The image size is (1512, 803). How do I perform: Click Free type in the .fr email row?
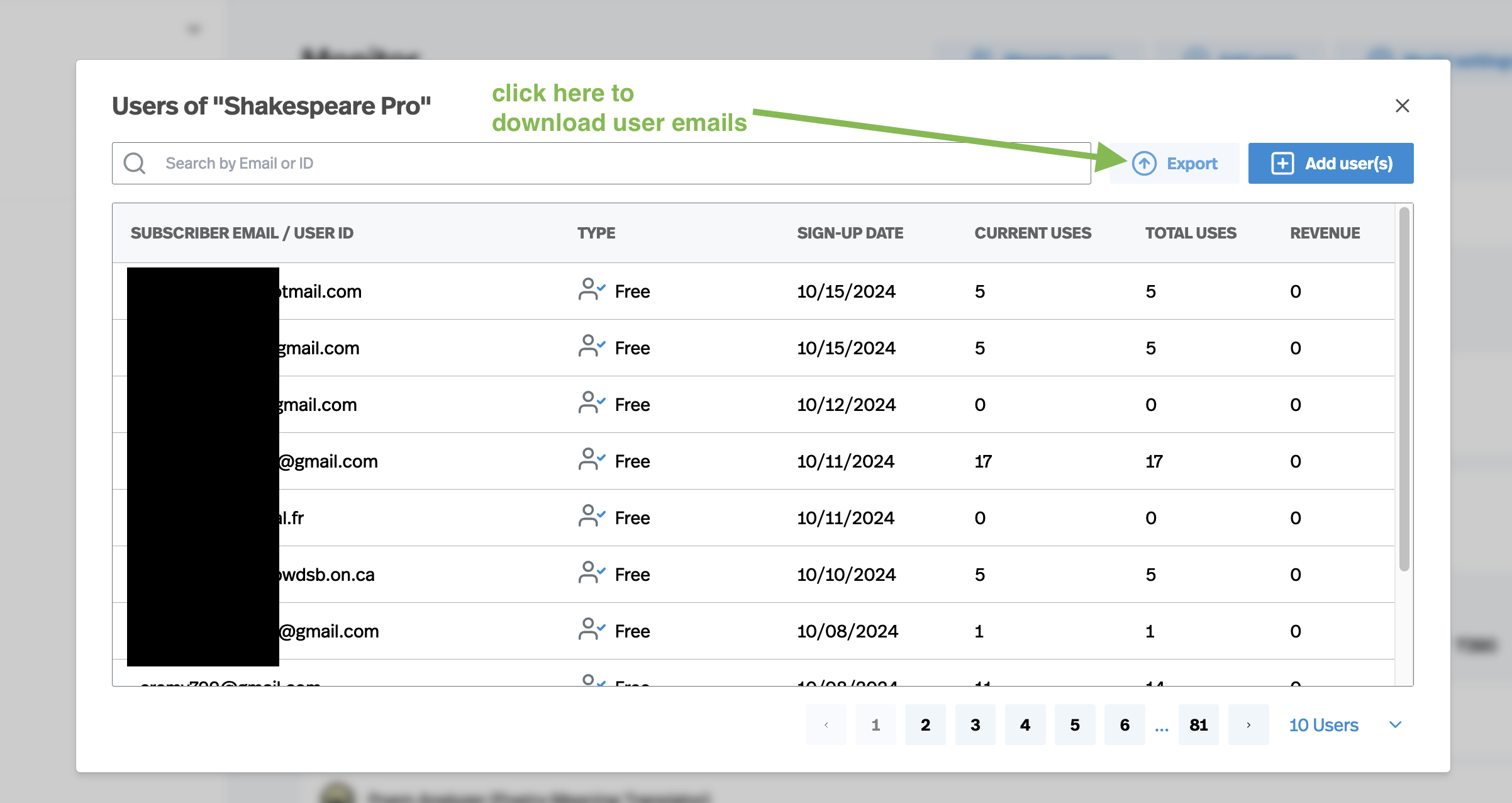pyautogui.click(x=632, y=518)
